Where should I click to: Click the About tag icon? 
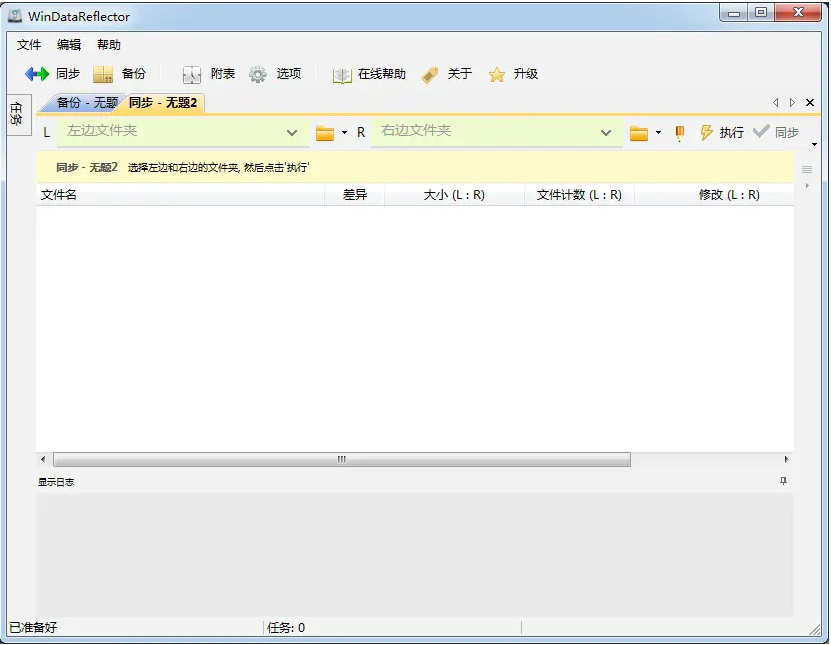point(429,75)
